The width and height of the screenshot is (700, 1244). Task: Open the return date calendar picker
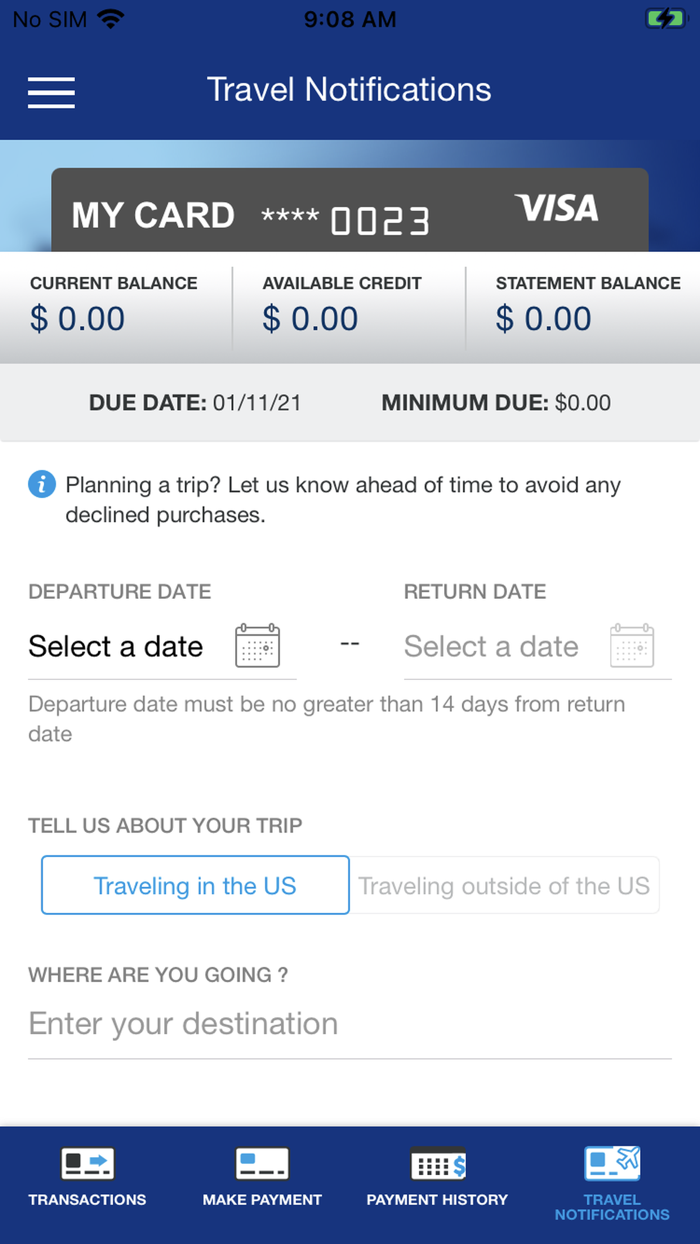point(632,646)
